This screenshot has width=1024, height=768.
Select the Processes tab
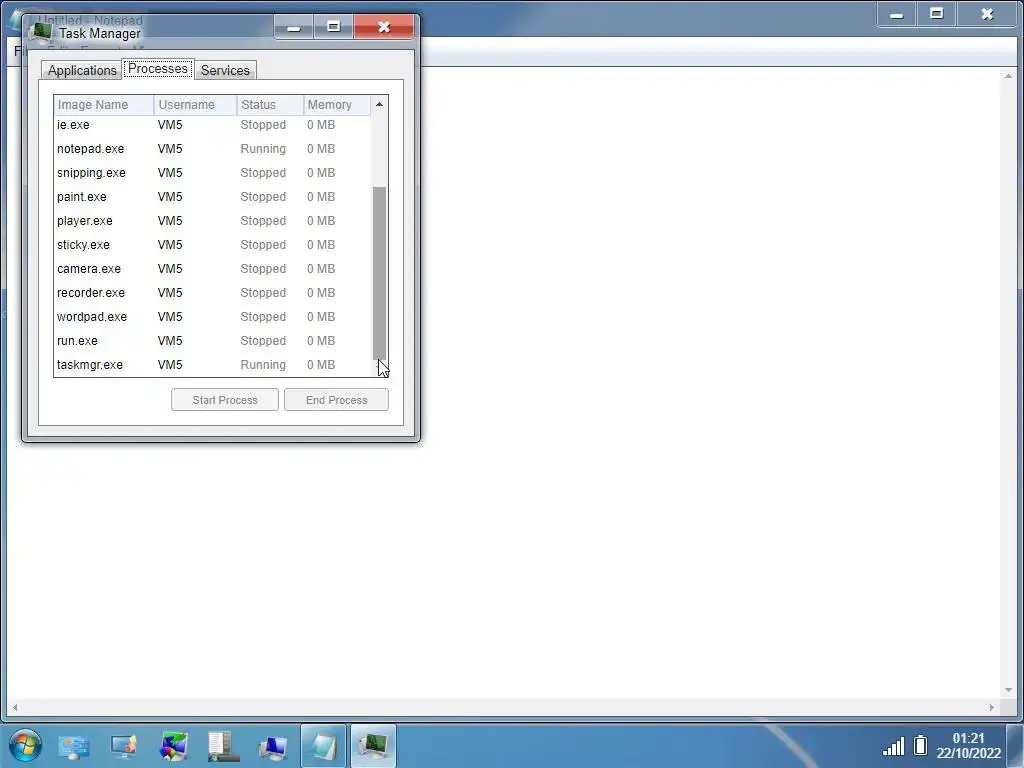point(157,69)
